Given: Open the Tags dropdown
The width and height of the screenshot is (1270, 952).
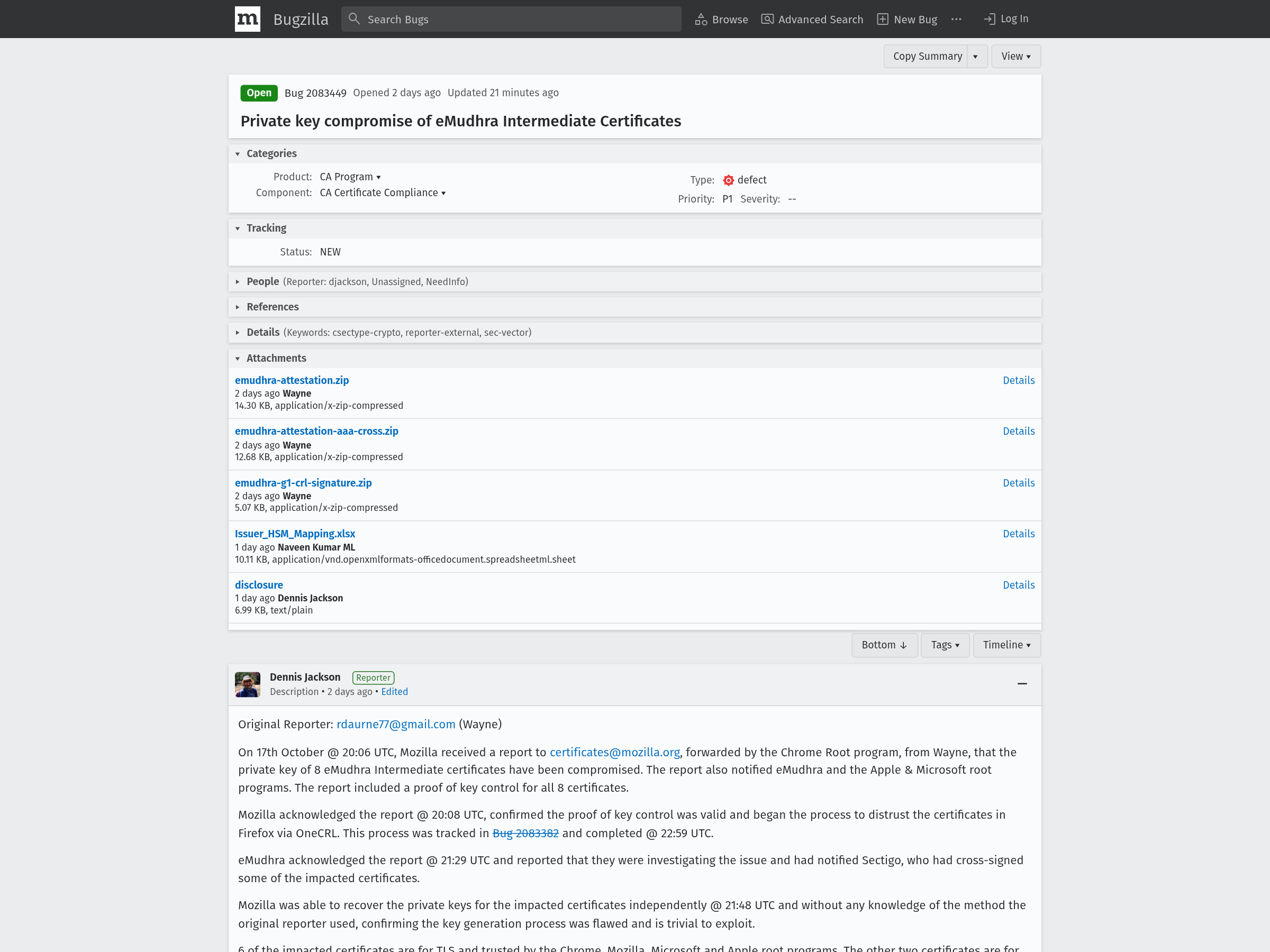Looking at the screenshot, I should [x=945, y=645].
